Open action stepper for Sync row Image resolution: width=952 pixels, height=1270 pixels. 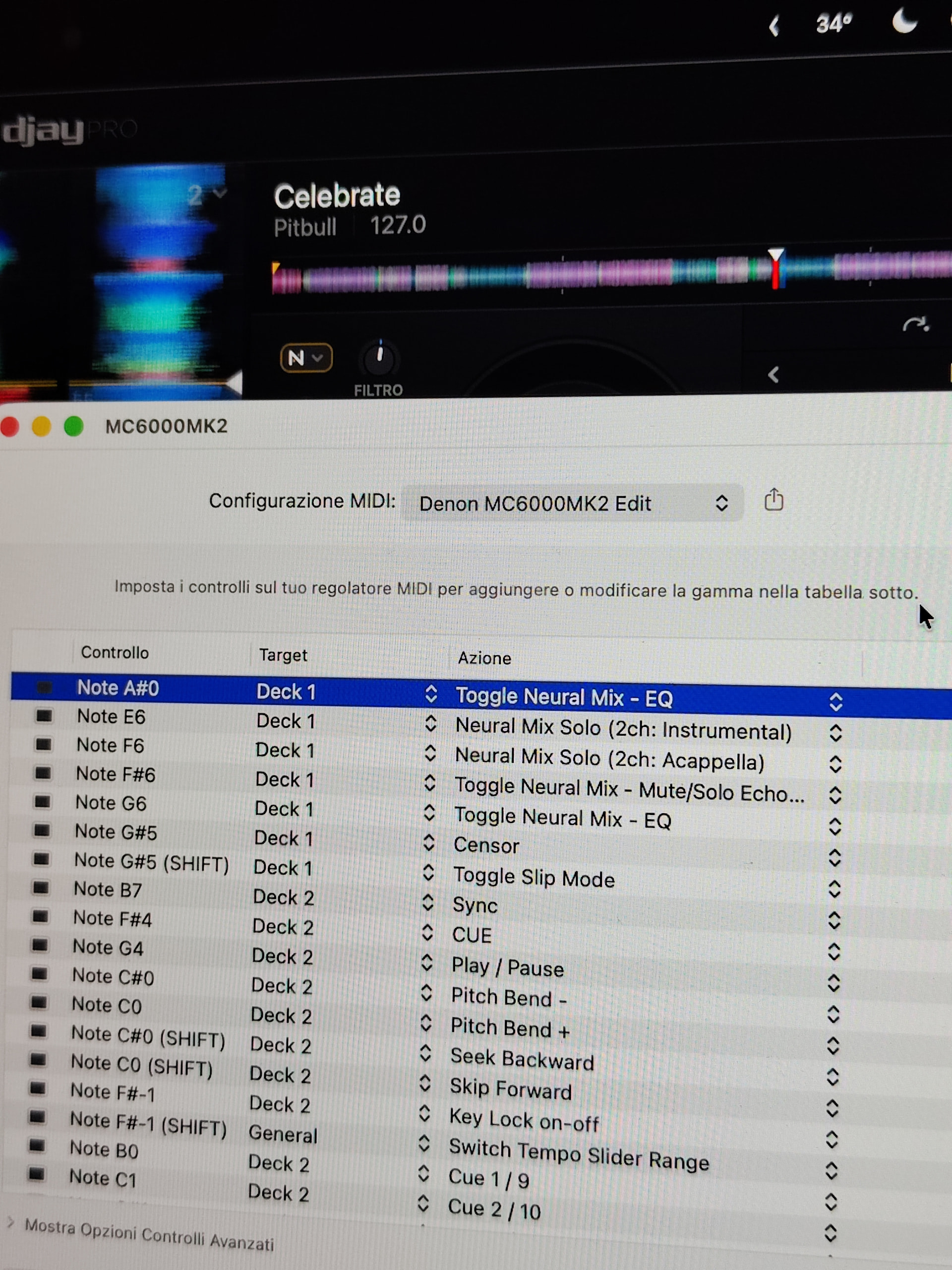834,920
